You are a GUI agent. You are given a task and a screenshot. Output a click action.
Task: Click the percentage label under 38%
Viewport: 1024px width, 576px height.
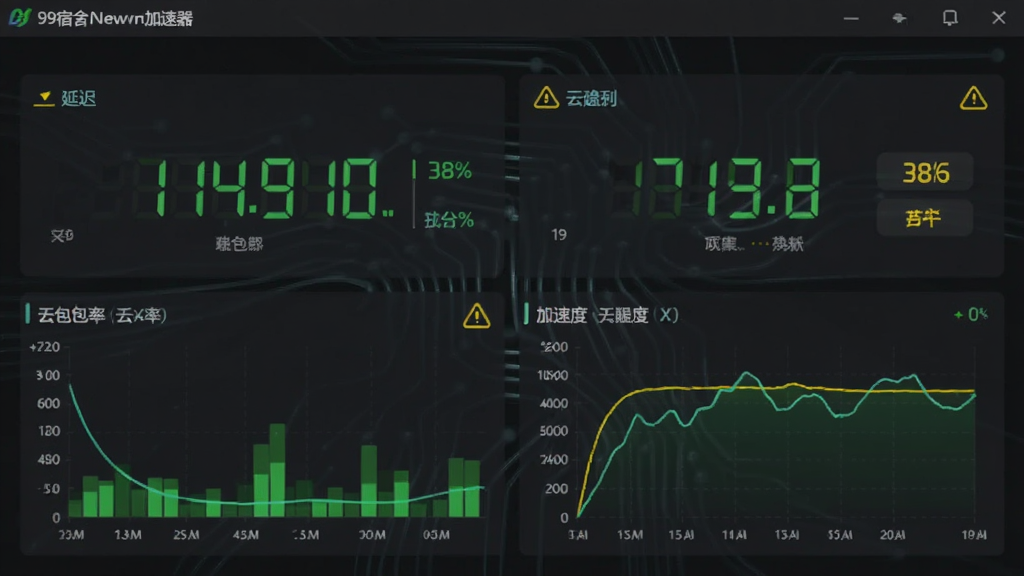pos(449,220)
